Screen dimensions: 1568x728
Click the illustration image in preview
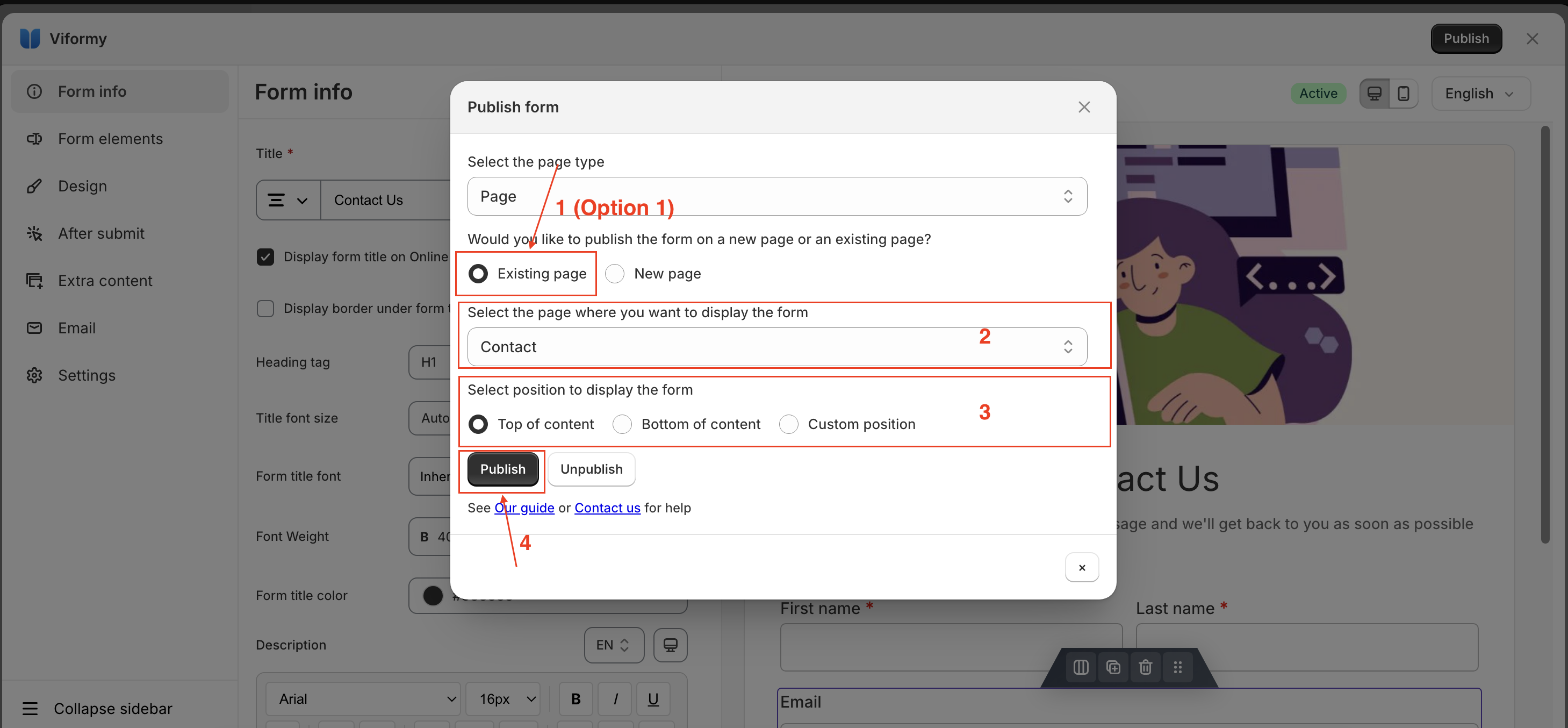1315,285
